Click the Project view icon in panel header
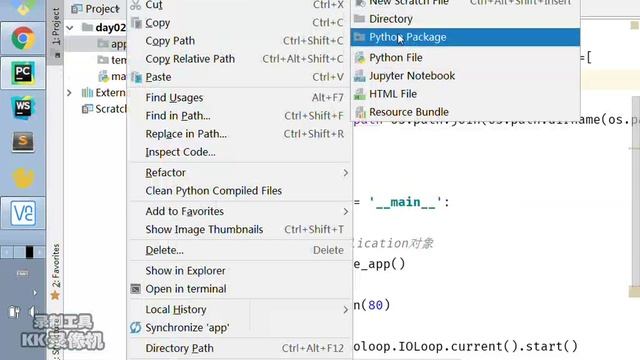Image resolution: width=640 pixels, height=360 pixels. click(77, 9)
